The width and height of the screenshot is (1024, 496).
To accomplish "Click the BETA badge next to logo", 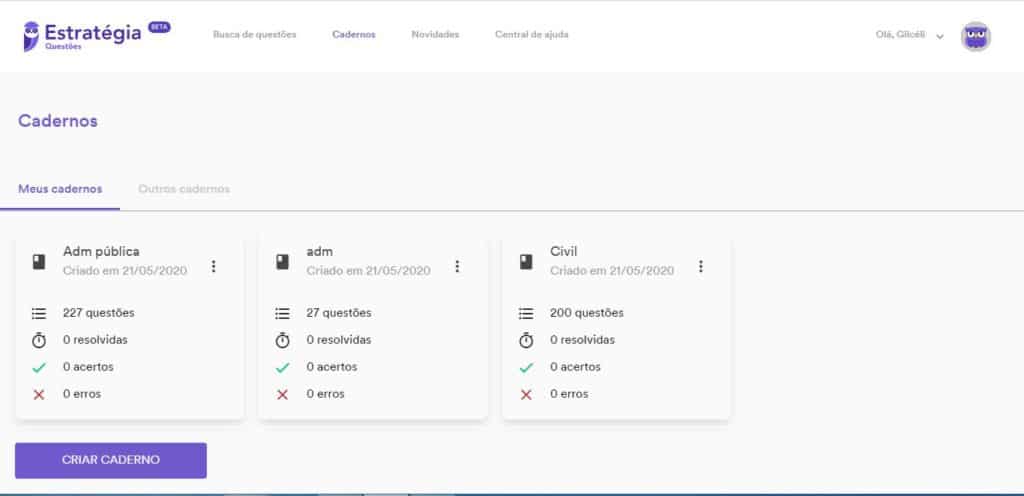I will (159, 27).
